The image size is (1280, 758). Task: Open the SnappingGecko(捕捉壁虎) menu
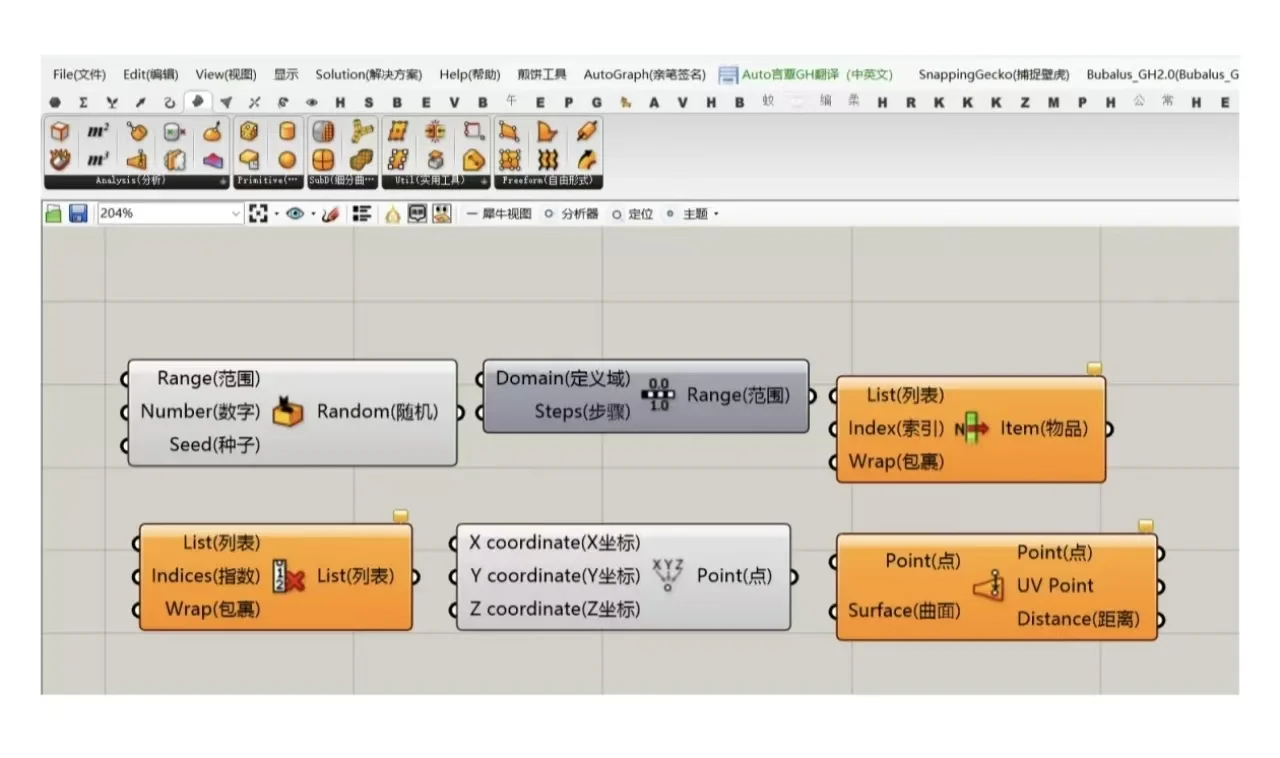(x=994, y=75)
